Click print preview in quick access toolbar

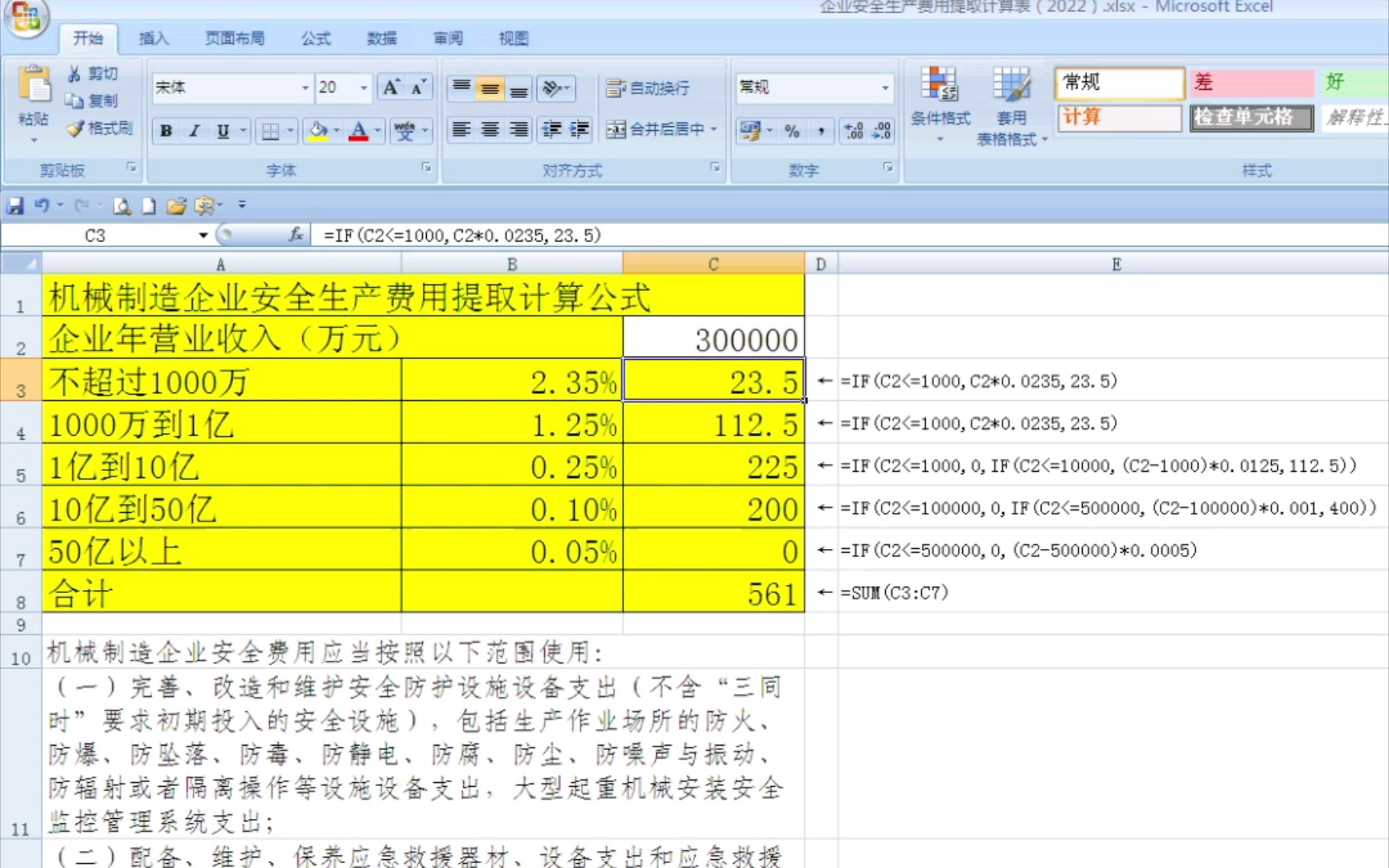tap(122, 206)
